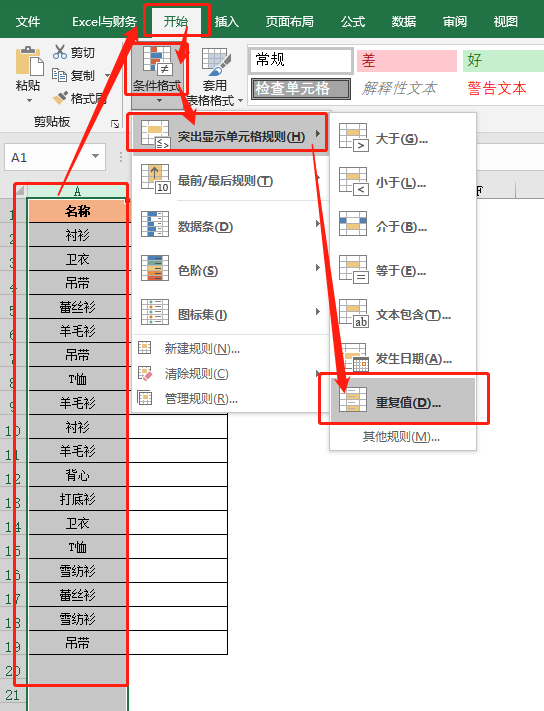Apply the 检查单元格 cell style

(x=301, y=88)
